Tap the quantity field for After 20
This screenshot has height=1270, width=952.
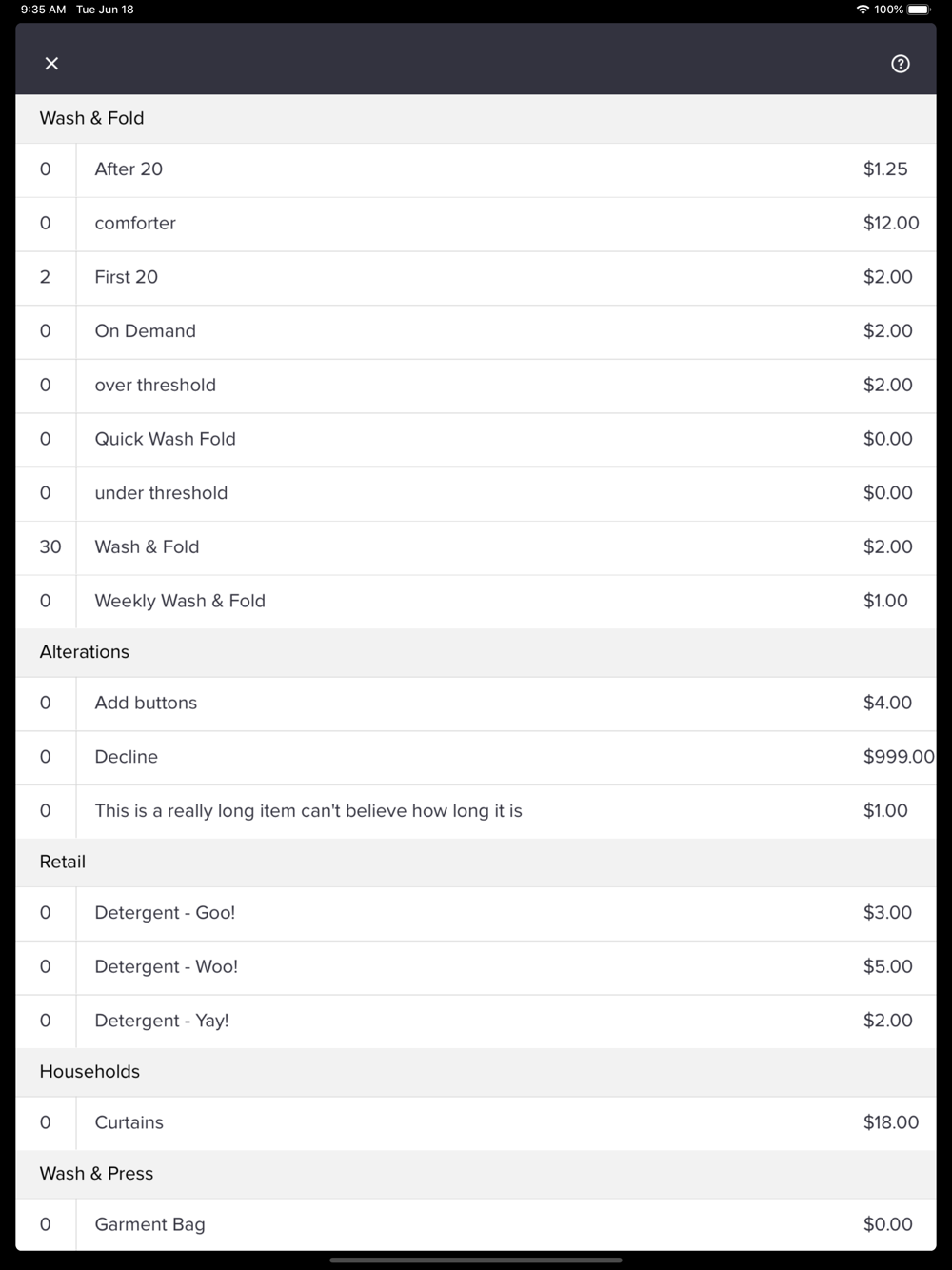tap(45, 169)
